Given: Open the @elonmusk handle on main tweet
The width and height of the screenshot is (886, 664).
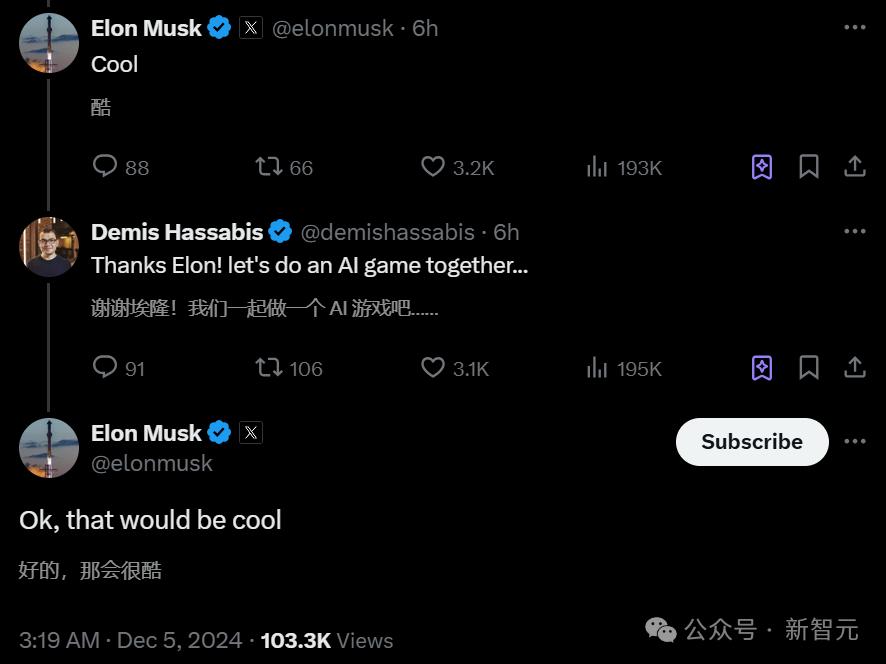Looking at the screenshot, I should pos(152,463).
